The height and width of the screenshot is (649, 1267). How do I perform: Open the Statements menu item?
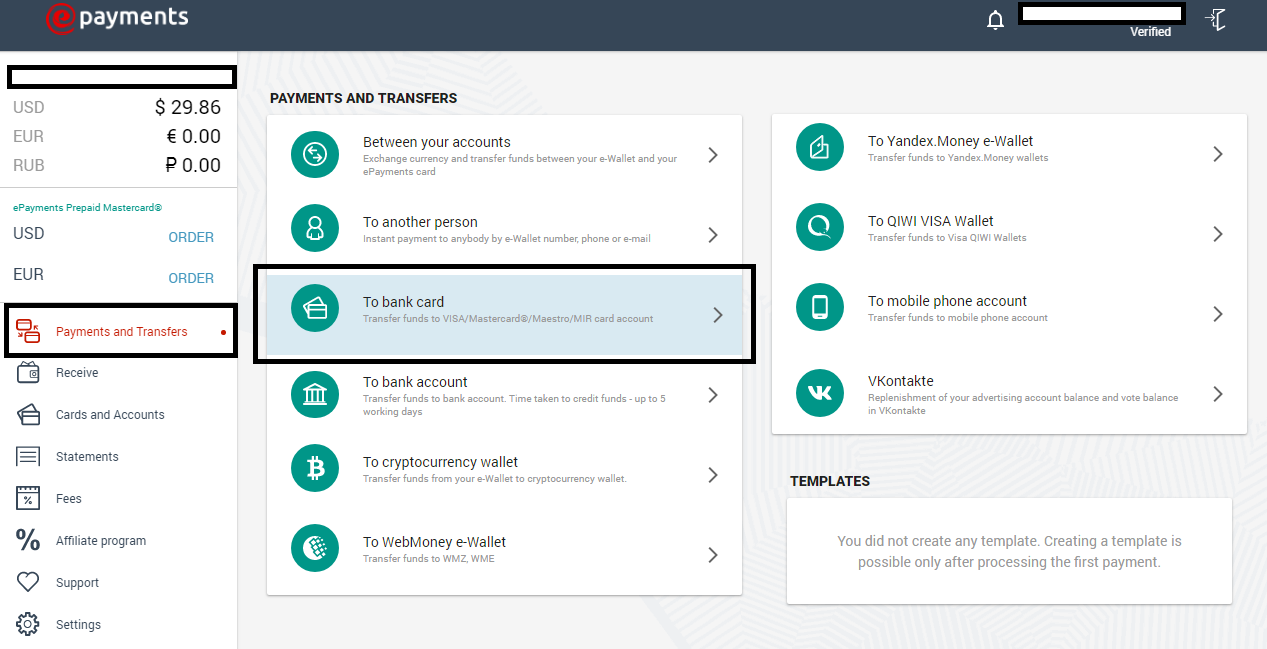87,457
